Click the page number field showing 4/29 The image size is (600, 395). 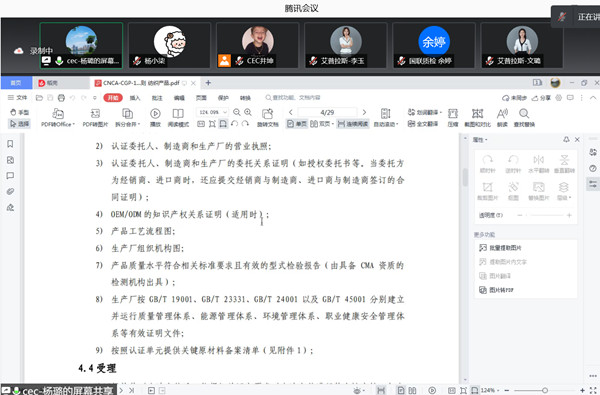point(327,112)
